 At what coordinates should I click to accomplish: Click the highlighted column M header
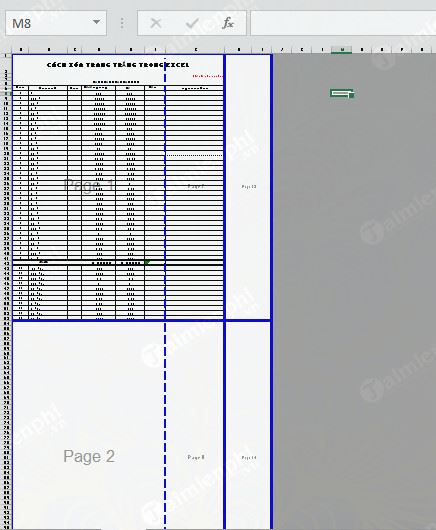click(342, 50)
